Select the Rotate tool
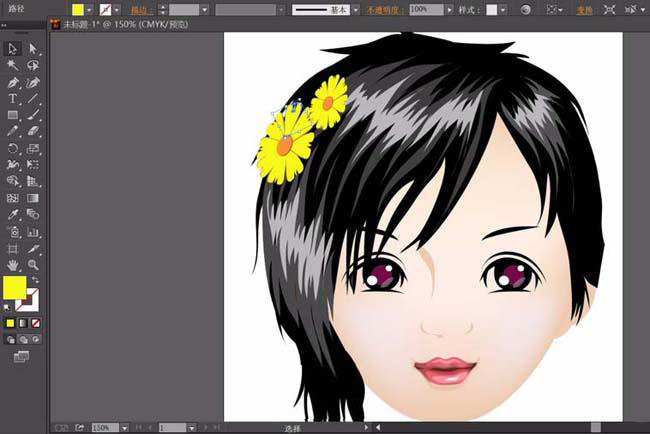 (x=13, y=148)
